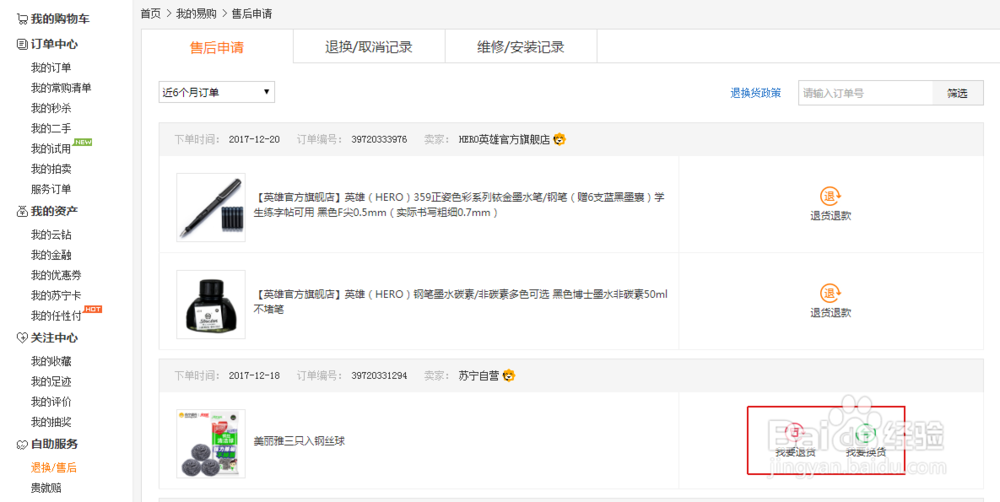
Task: Click order number 39720333976
Action: pyautogui.click(x=379, y=140)
